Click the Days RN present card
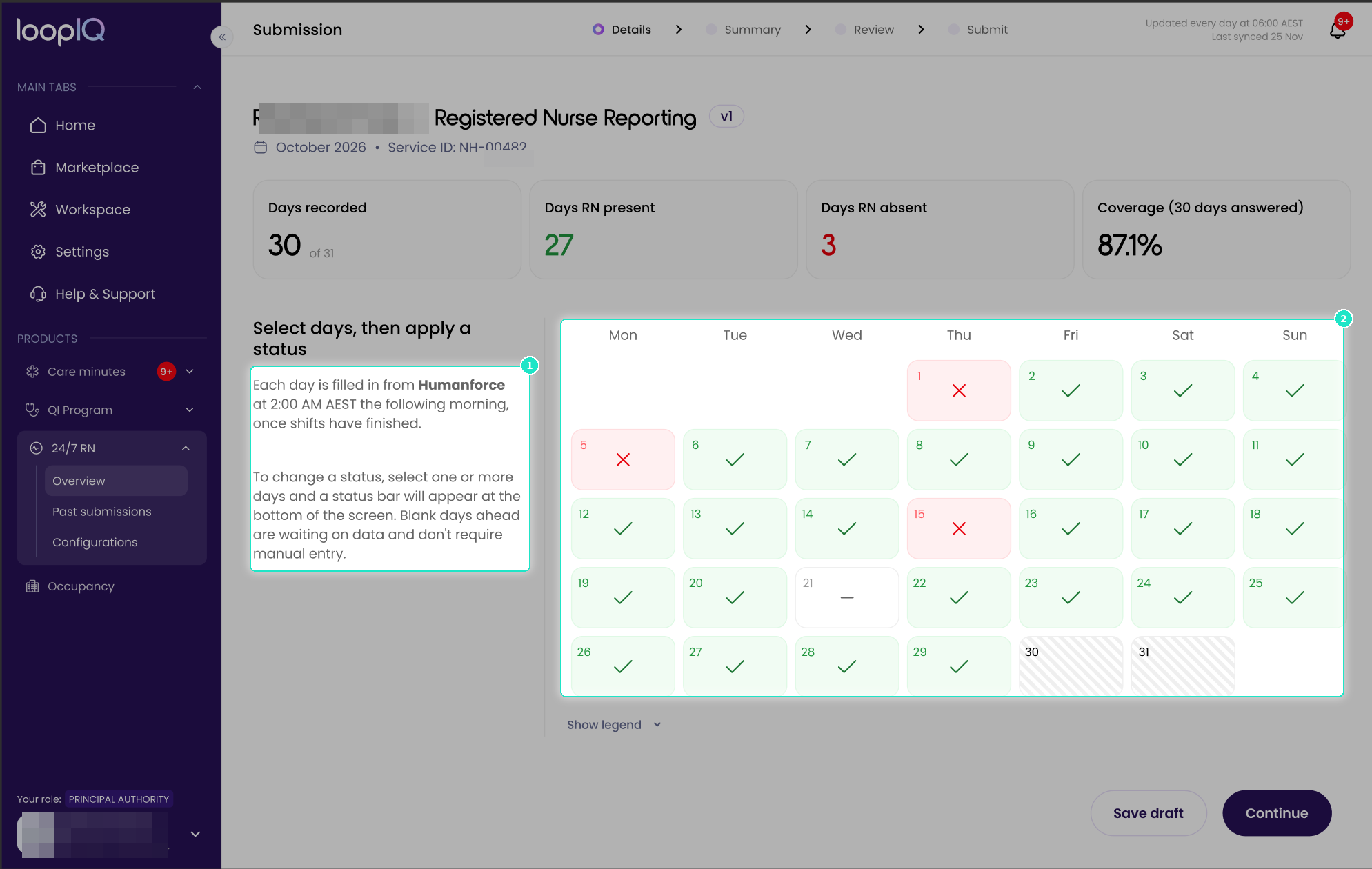The image size is (1372, 869). [x=663, y=230]
